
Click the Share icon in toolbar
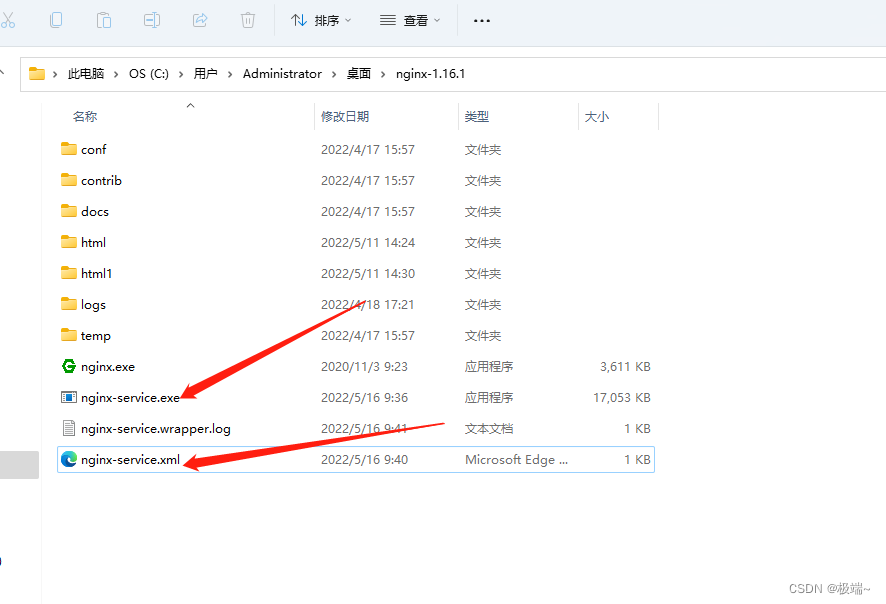(200, 20)
